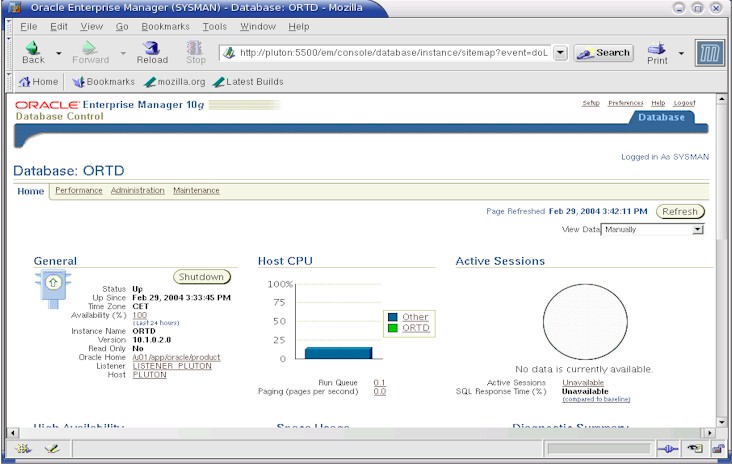Click the Navigator icon in the status bar

tap(23, 449)
